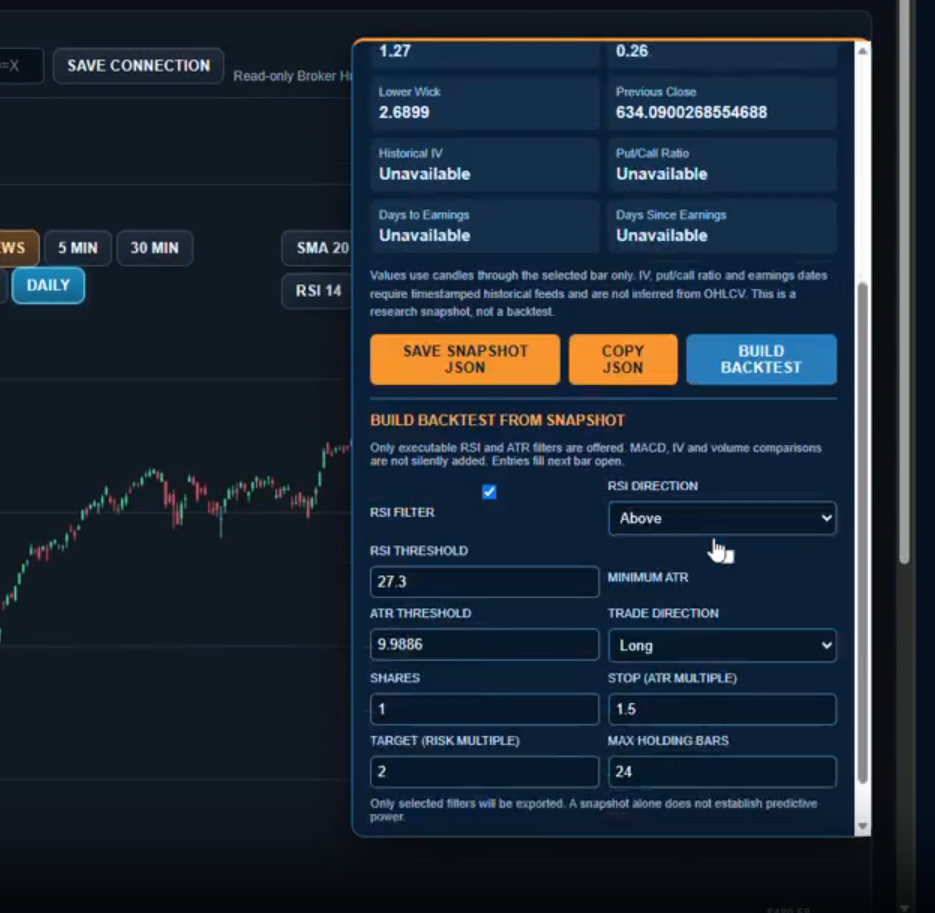This screenshot has height=913, width=935.
Task: Click the snapshot panel scrollbar thumb
Action: click(x=862, y=533)
